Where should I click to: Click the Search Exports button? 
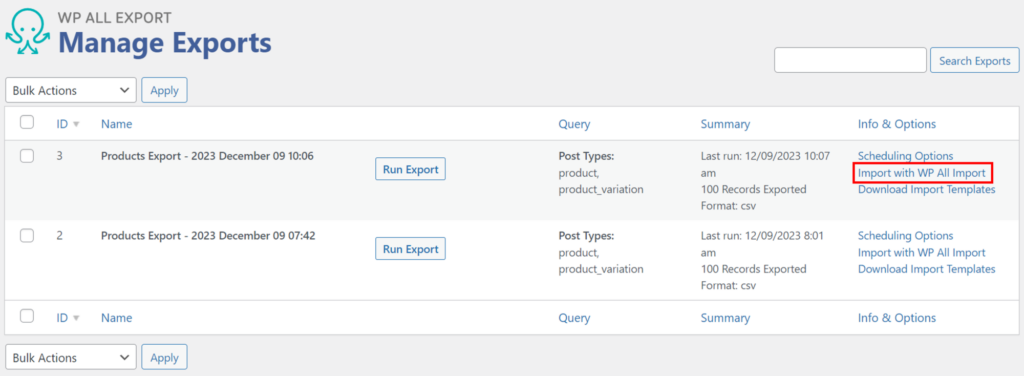974,60
